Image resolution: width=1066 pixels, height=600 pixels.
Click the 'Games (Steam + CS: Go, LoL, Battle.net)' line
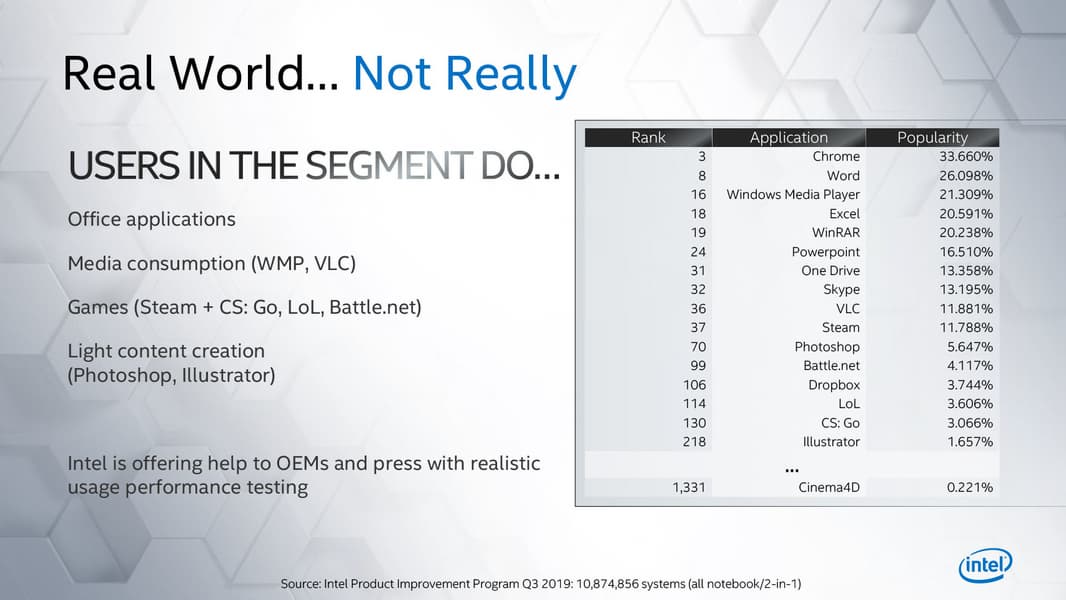244,307
